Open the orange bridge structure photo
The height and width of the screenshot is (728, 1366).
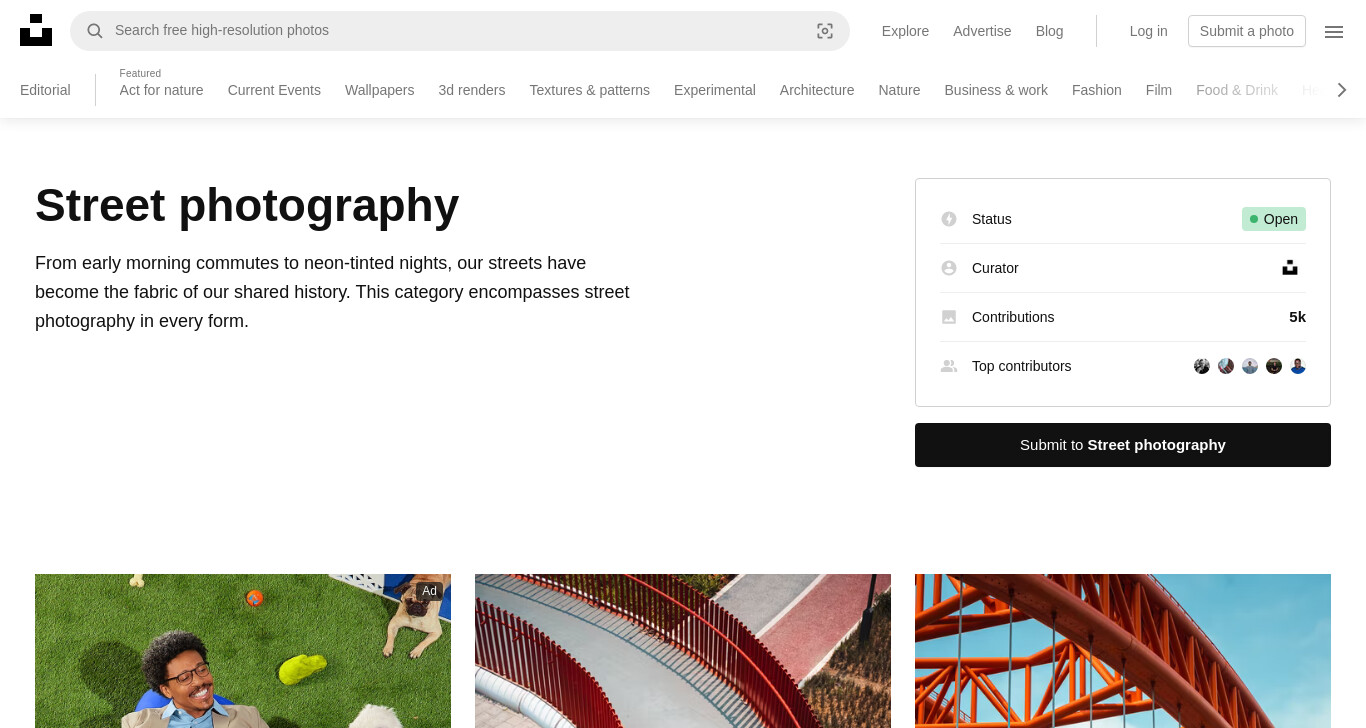[1123, 651]
